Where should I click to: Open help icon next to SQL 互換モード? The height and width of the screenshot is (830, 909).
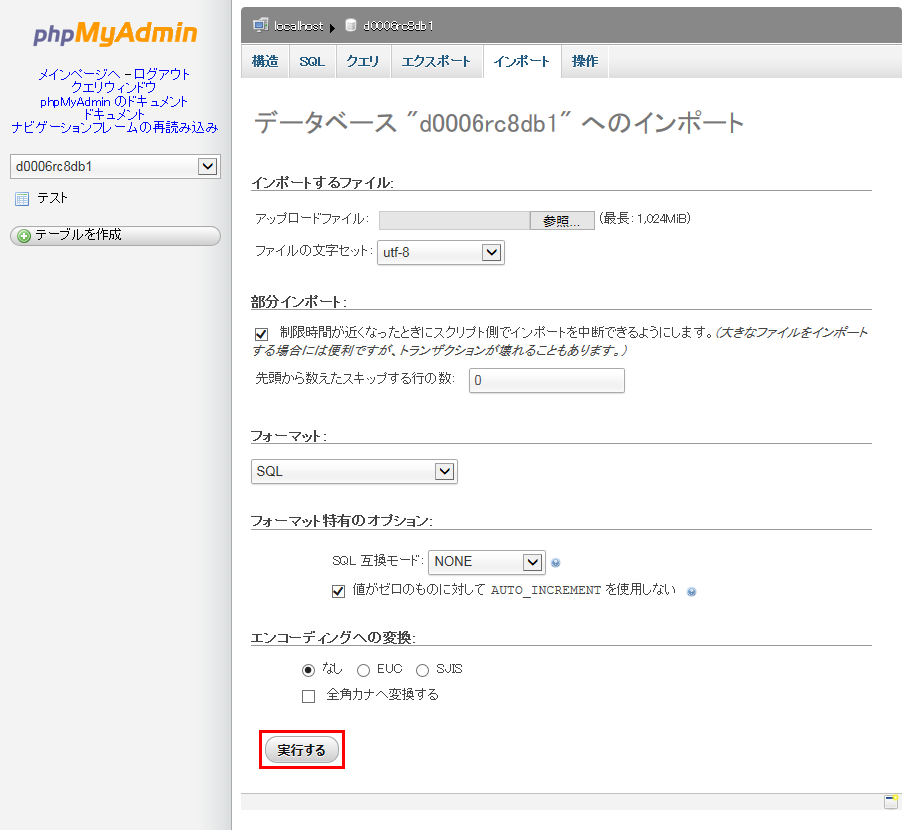tap(556, 562)
